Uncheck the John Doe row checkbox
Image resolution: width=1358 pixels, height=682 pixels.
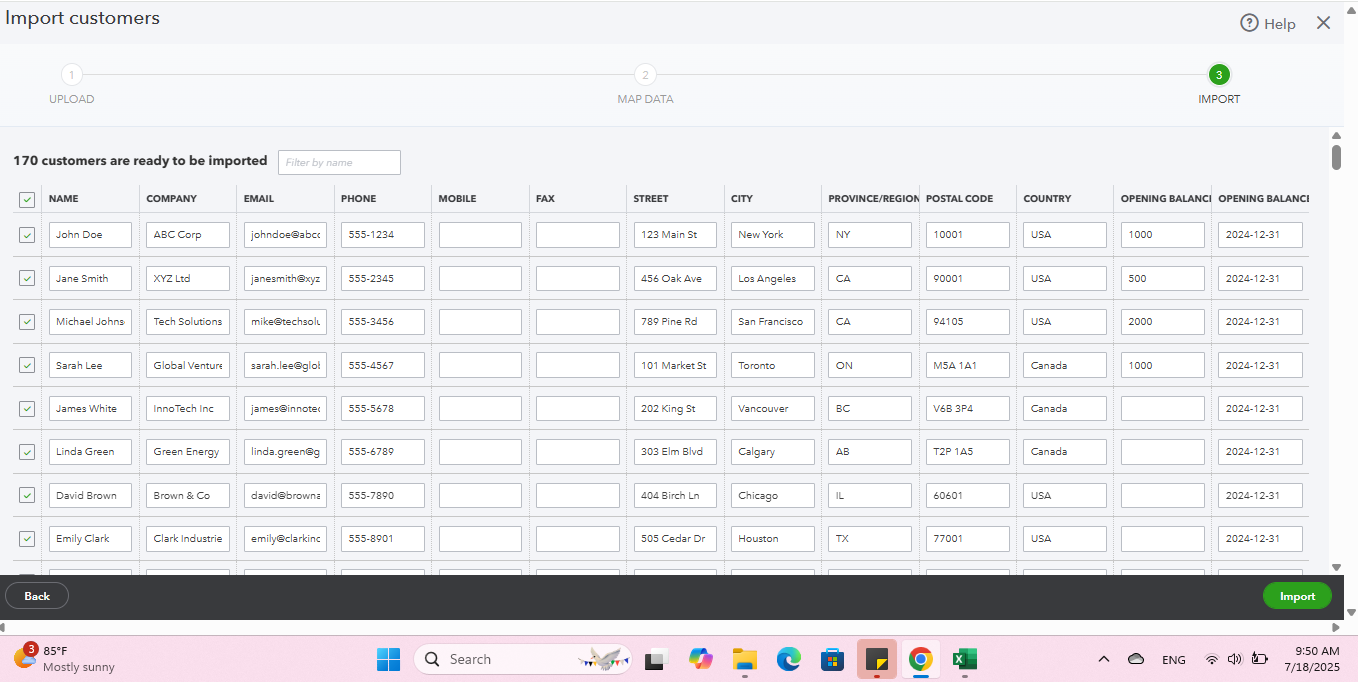27,235
